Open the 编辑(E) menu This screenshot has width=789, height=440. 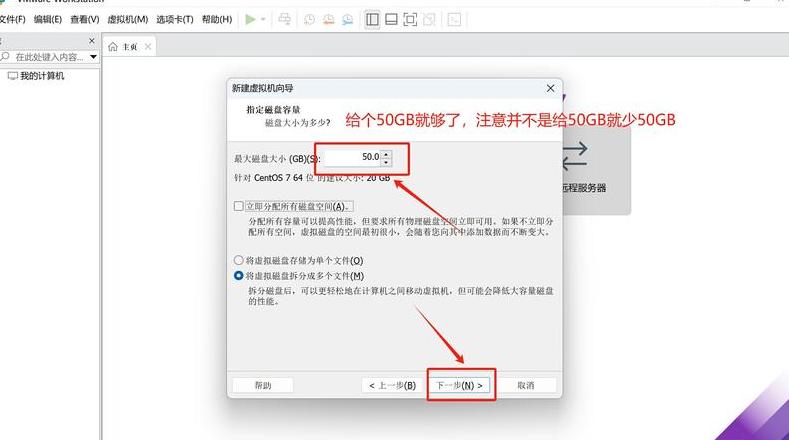(48, 20)
